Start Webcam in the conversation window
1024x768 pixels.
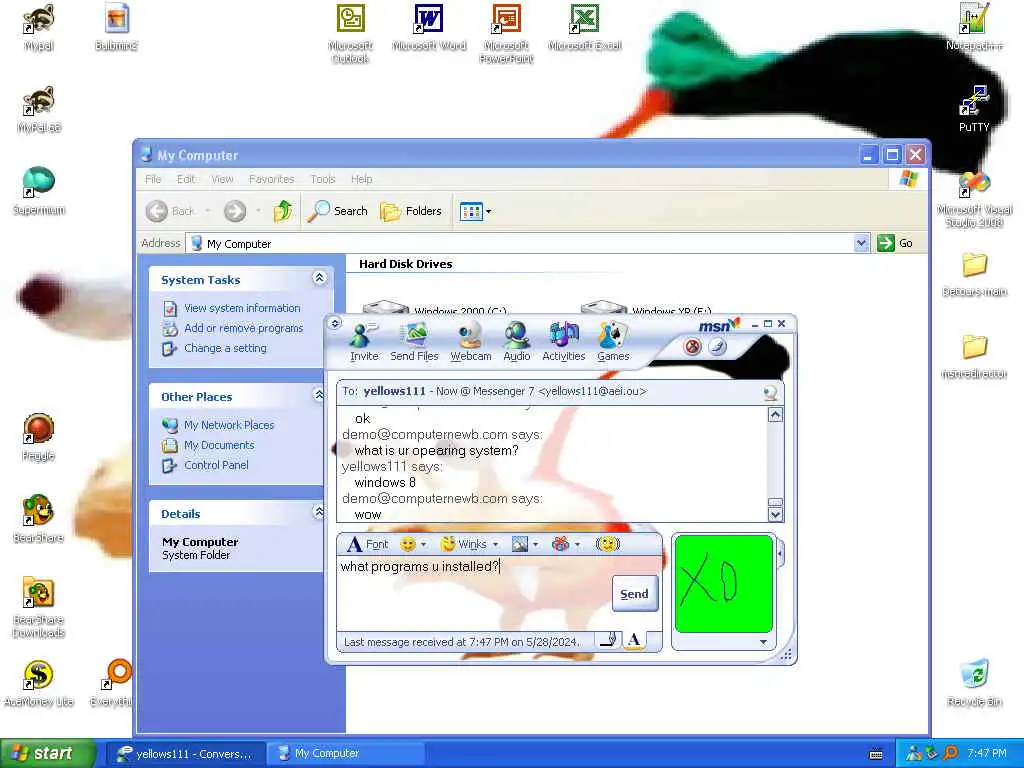click(x=470, y=342)
